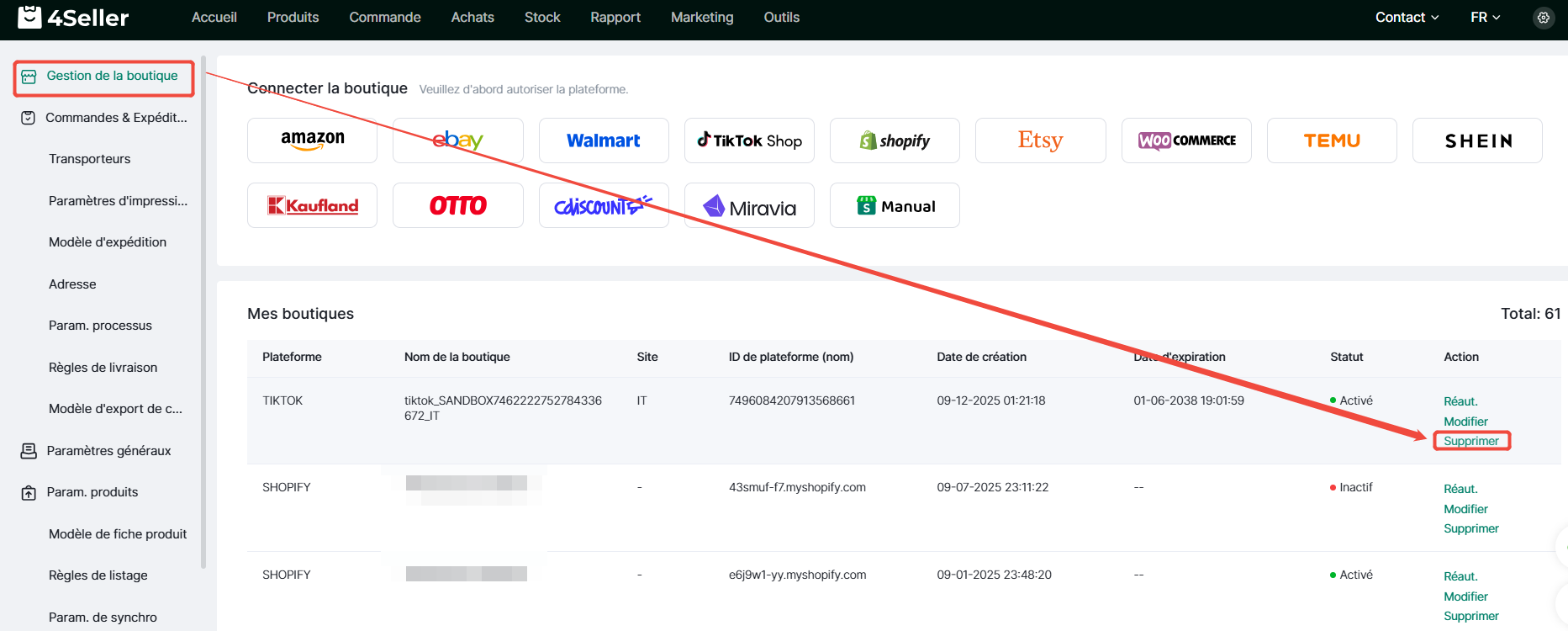Image resolution: width=1568 pixels, height=631 pixels.
Task: Connect a SHEIN store
Action: 1477,141
